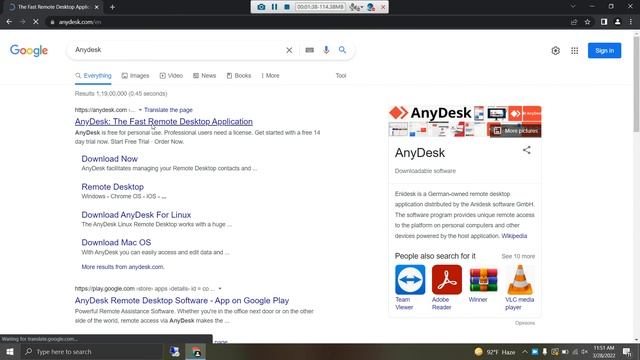The height and width of the screenshot is (360, 640).
Task: Open VLC media player related search
Action: 520,288
